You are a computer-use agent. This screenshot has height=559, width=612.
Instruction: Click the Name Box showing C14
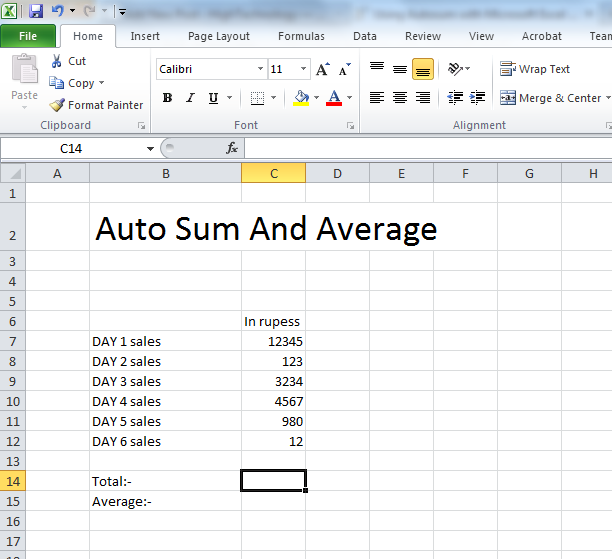coord(71,149)
